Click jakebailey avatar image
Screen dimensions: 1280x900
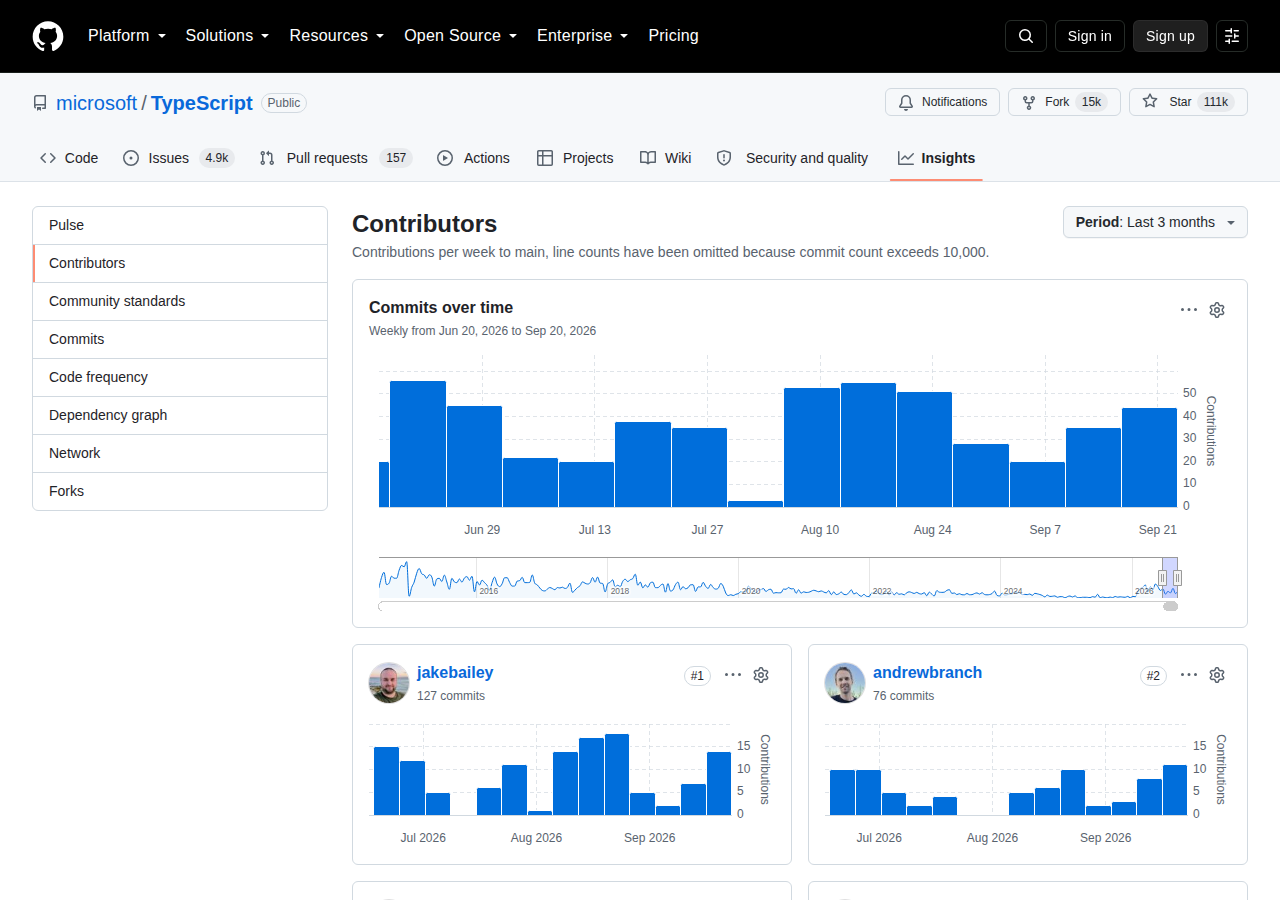(389, 683)
